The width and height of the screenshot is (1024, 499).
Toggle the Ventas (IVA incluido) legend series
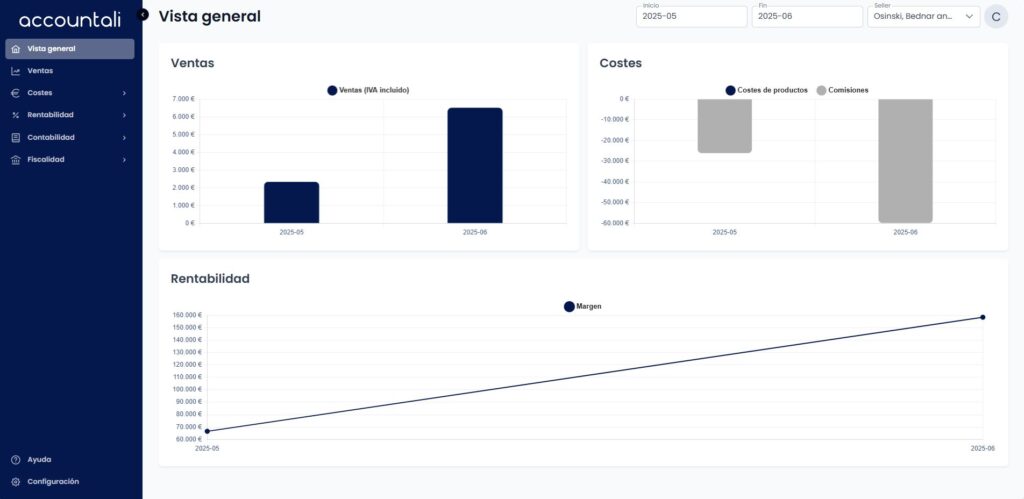(x=368, y=90)
